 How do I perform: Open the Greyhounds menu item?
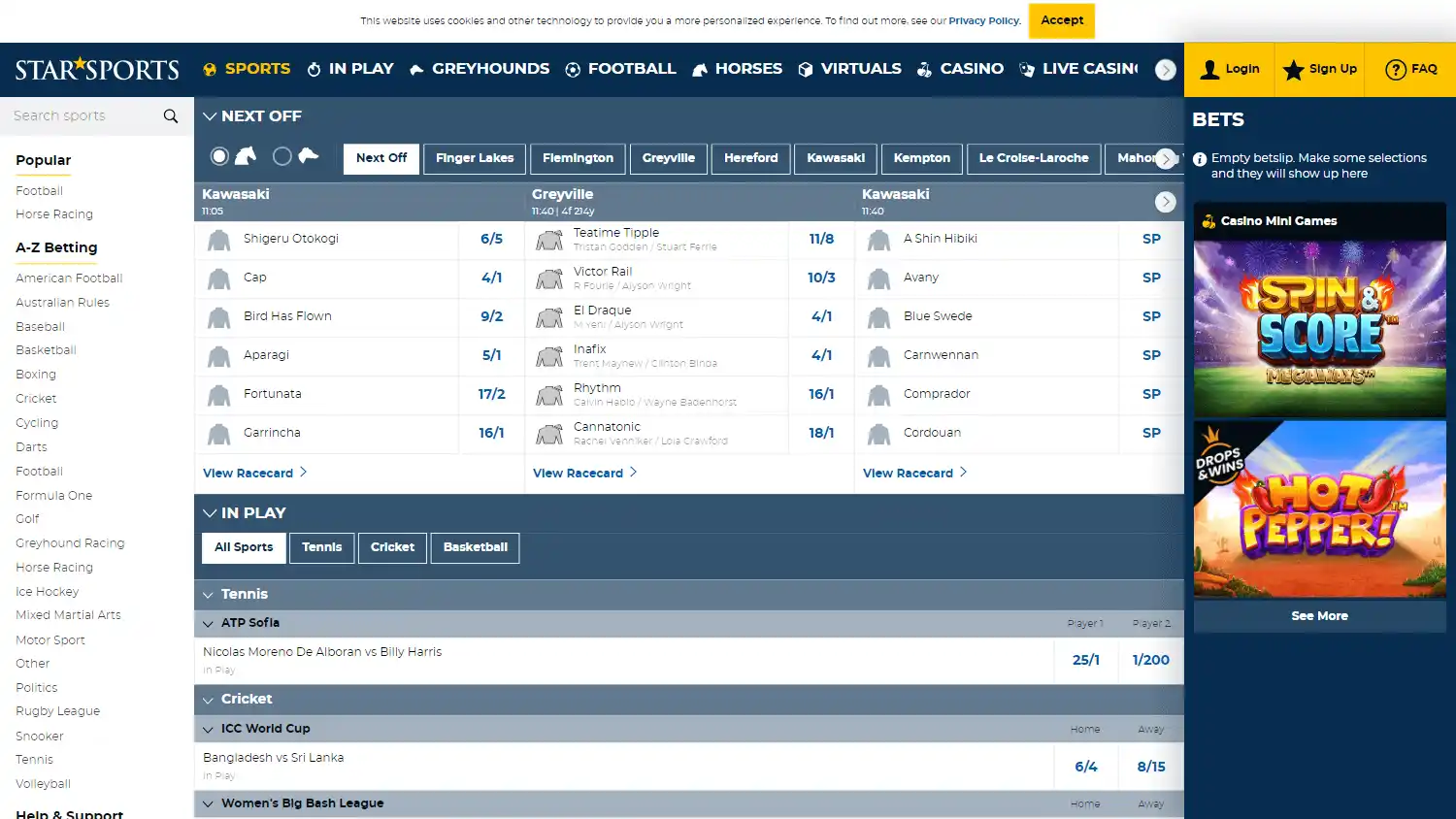(480, 69)
